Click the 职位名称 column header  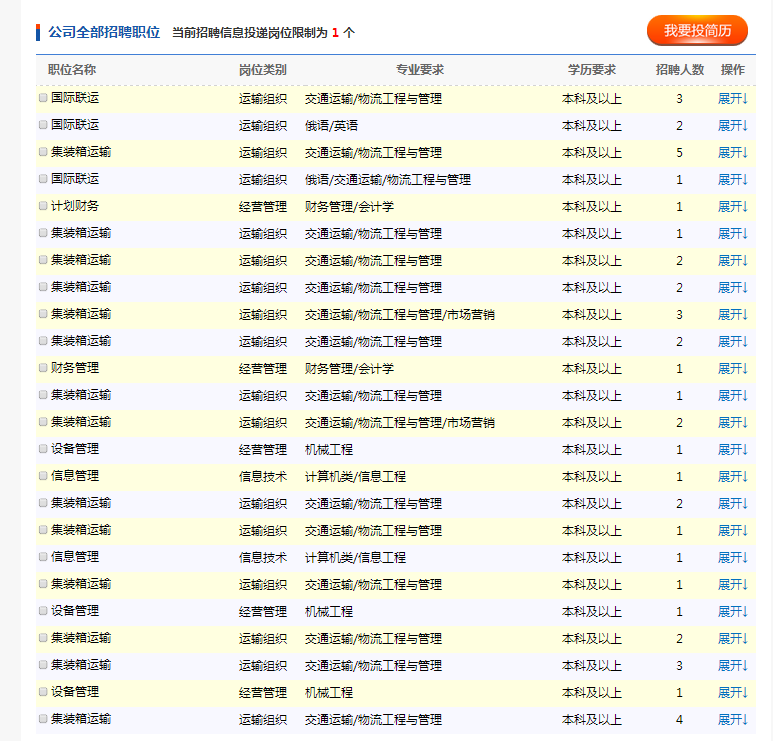[72, 70]
